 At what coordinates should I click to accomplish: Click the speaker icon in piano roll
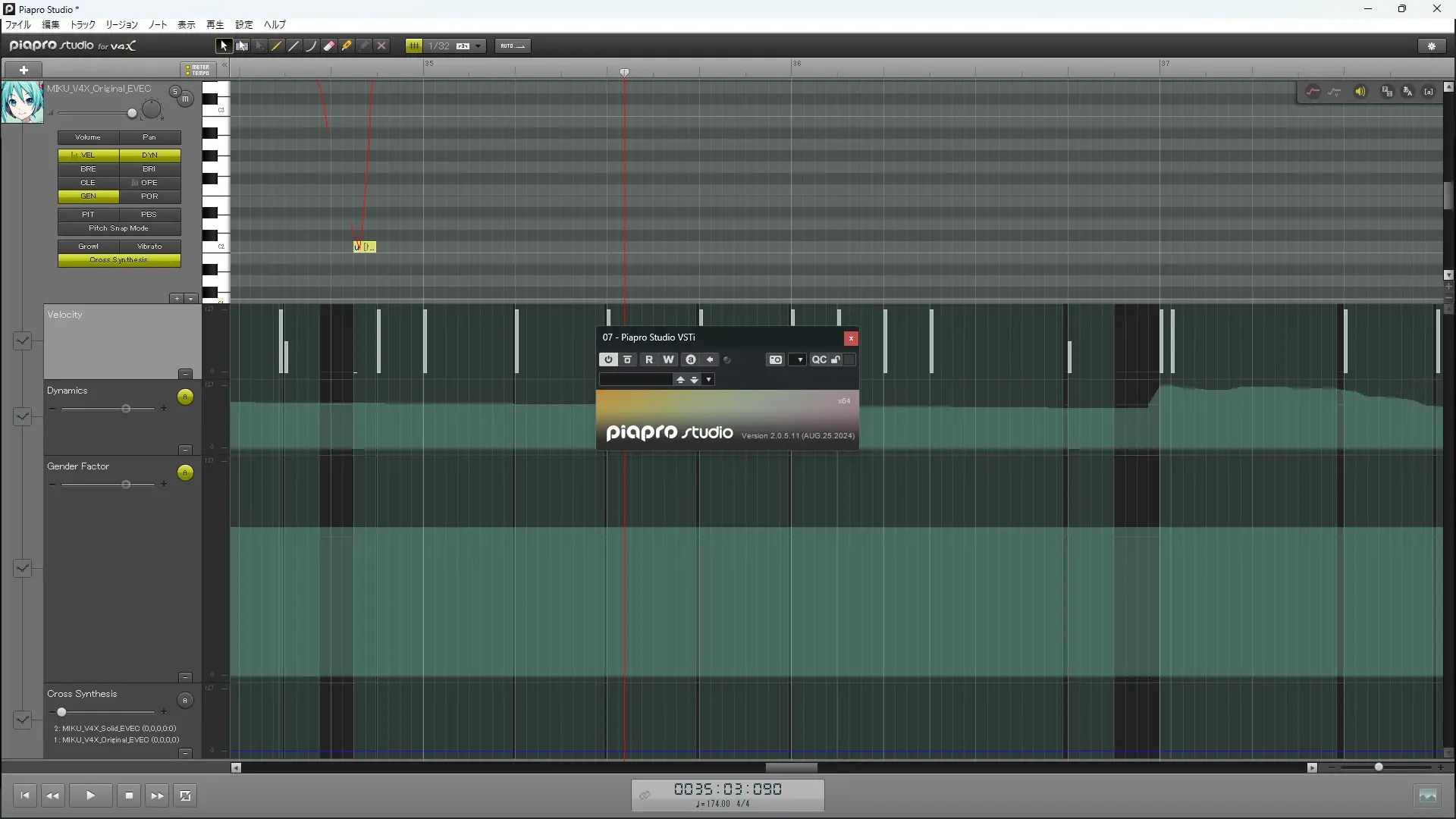click(x=1360, y=92)
